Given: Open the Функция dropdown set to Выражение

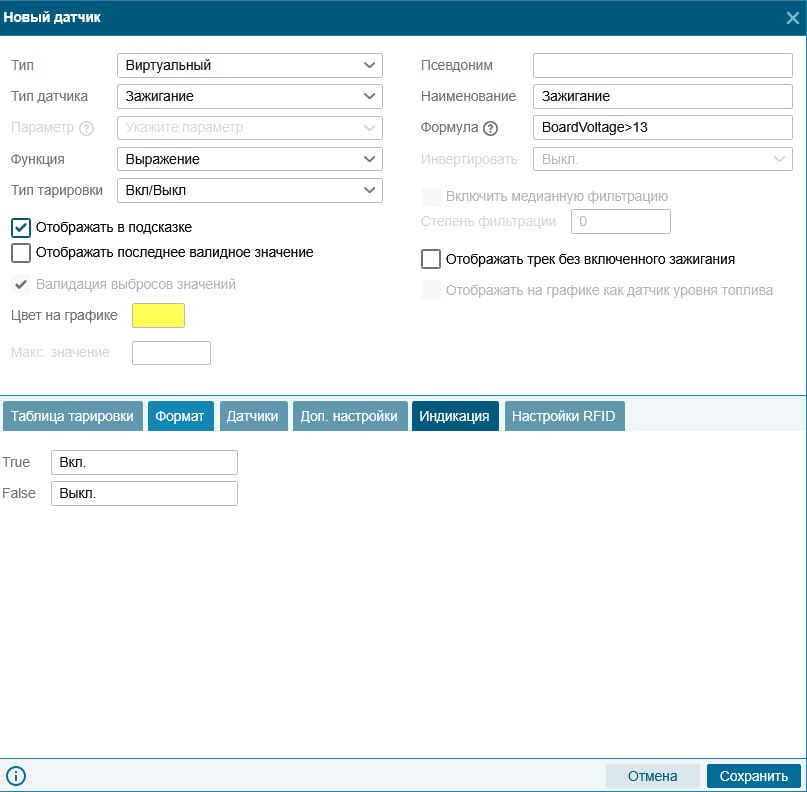Looking at the screenshot, I should point(249,159).
